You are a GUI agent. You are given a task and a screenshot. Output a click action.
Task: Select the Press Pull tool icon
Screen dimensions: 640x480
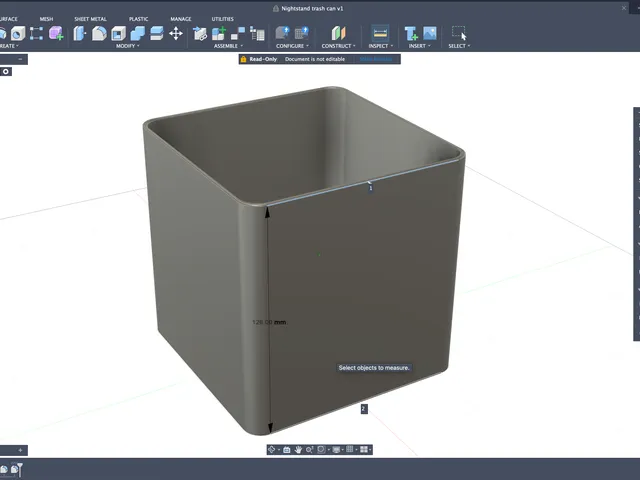coord(80,33)
